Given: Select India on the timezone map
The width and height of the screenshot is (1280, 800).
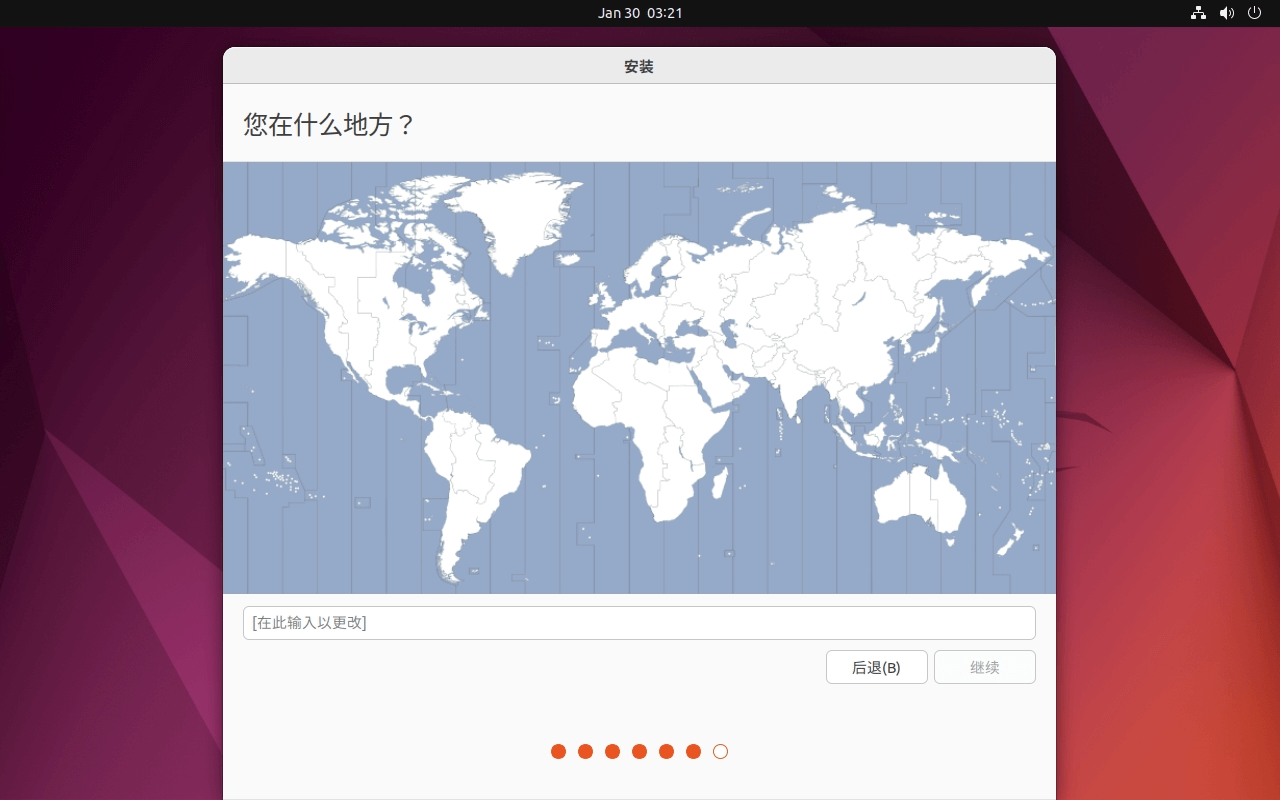Looking at the screenshot, I should tap(792, 390).
